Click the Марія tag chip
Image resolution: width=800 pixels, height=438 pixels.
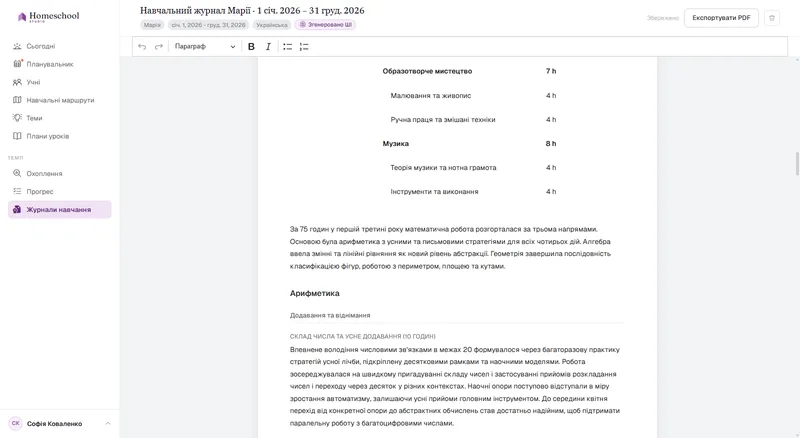152,25
